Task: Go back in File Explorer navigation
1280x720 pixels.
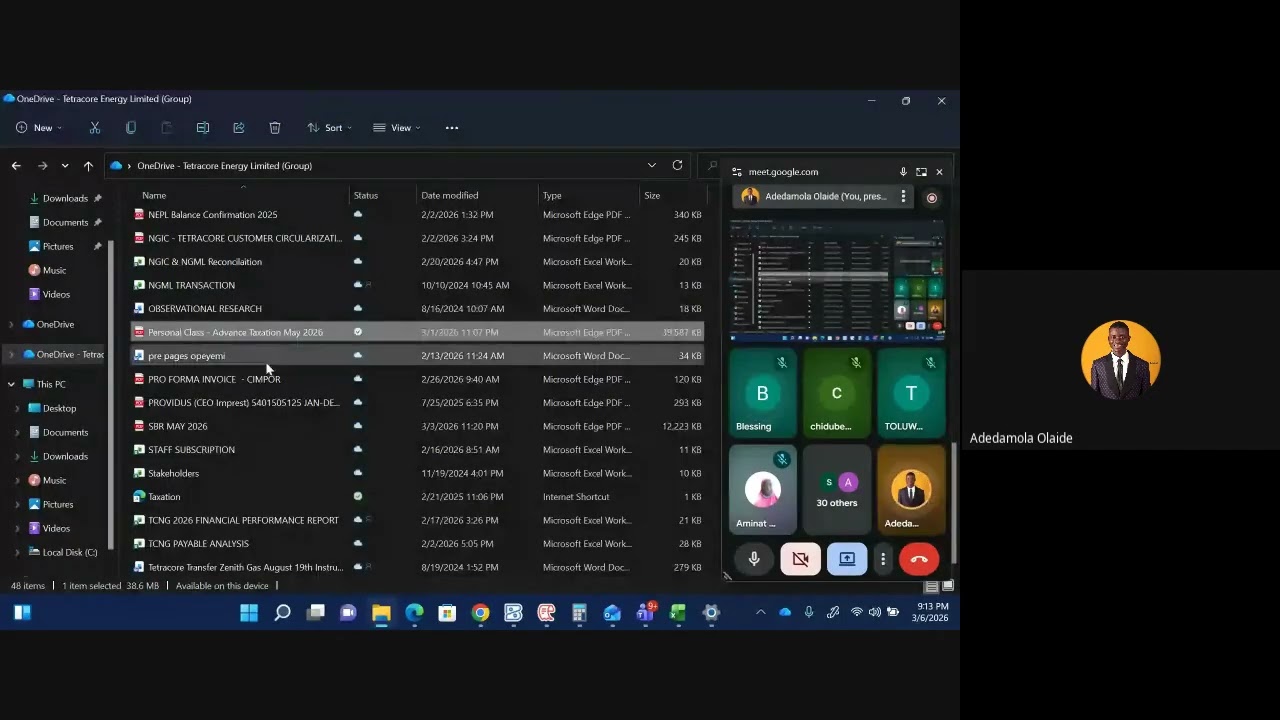Action: pos(16,166)
